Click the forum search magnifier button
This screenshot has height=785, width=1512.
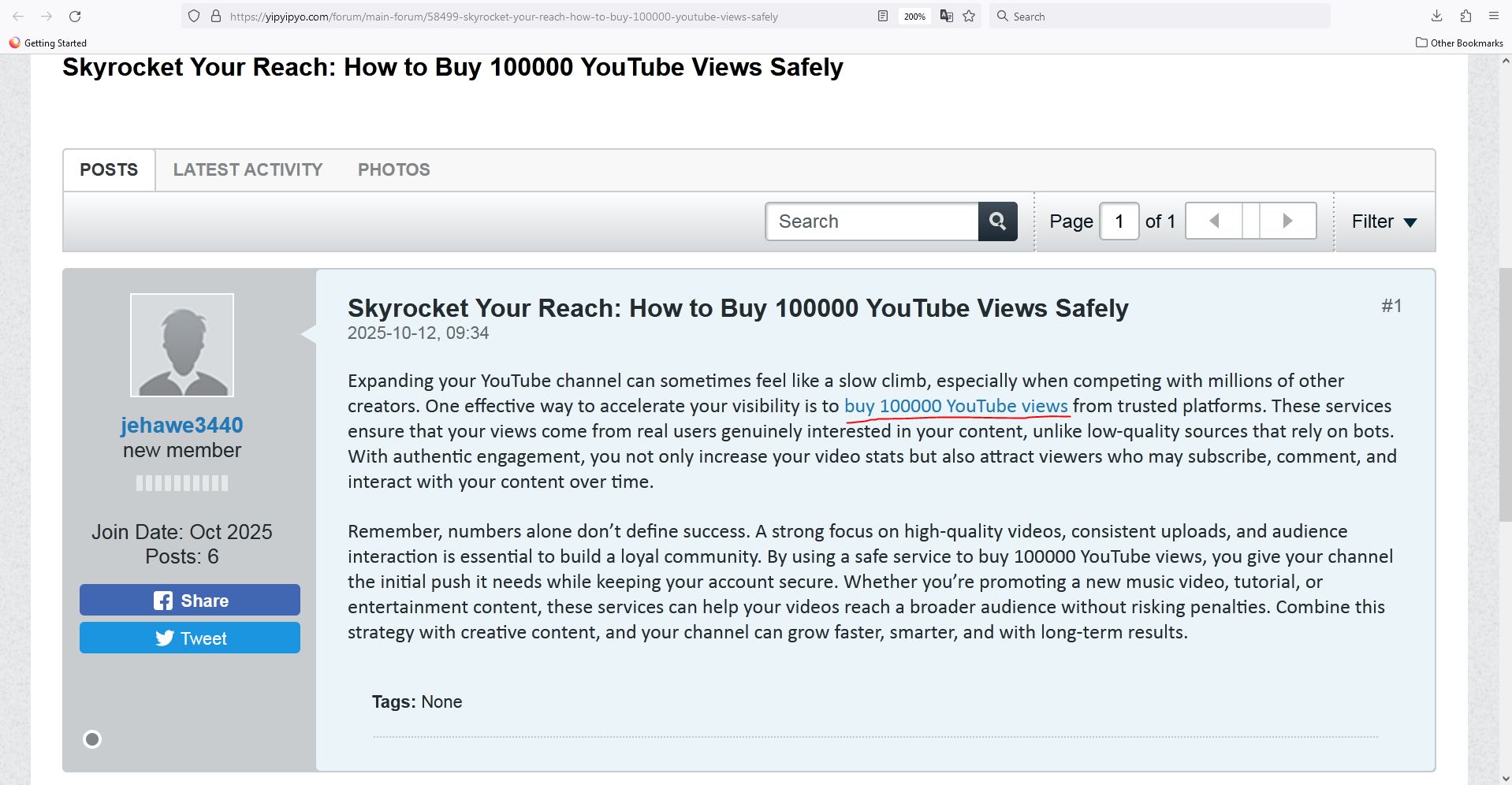coord(997,221)
